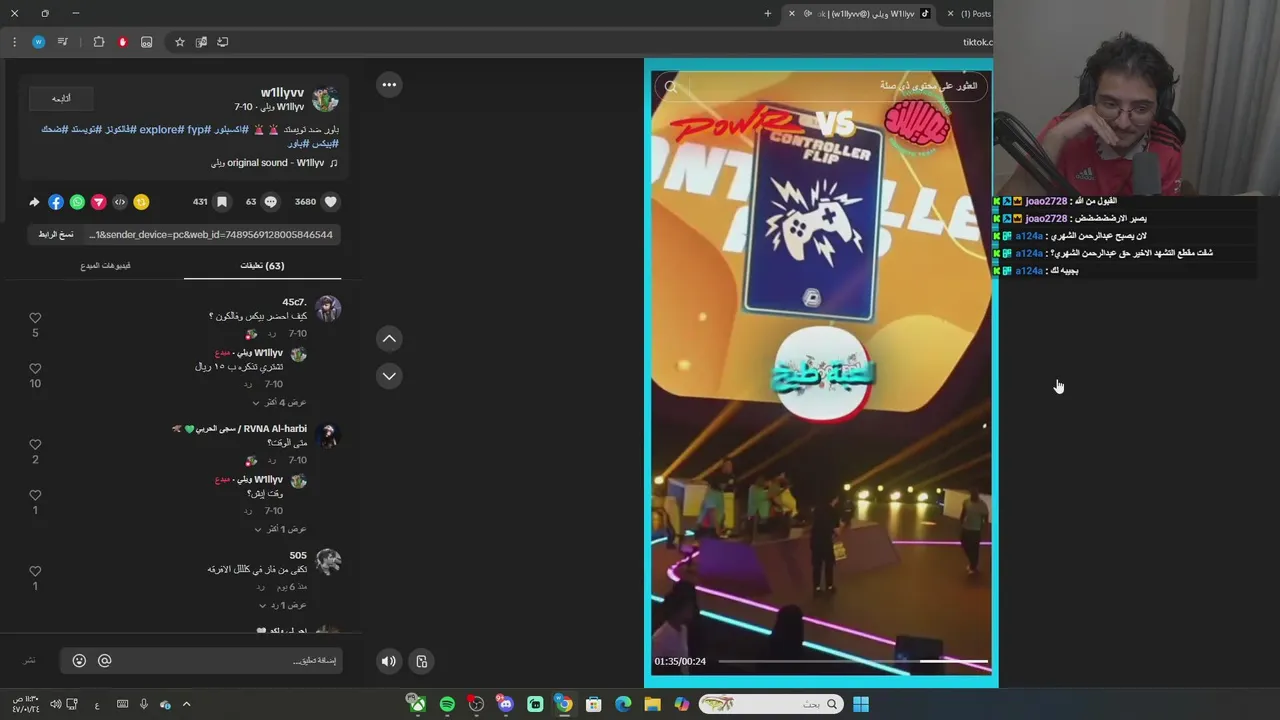Screen dimensions: 1280x720
Task: Open the w1llyvv profile avatar
Action: click(x=325, y=99)
